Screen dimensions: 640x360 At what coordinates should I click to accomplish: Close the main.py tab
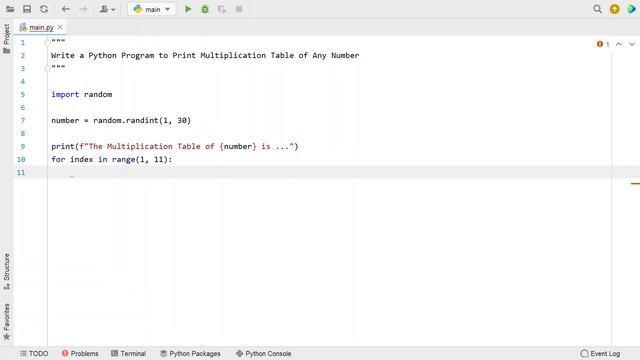[60, 27]
